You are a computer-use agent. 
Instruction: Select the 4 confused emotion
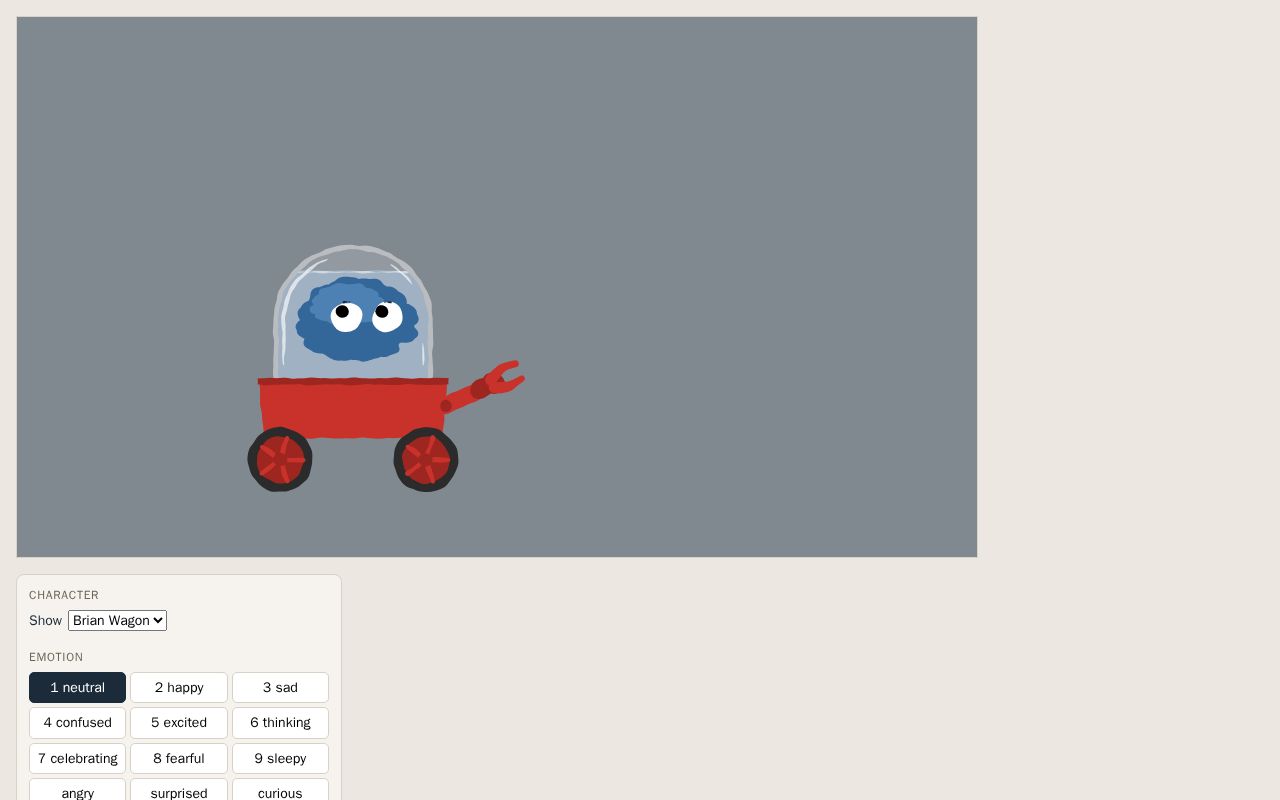point(77,722)
